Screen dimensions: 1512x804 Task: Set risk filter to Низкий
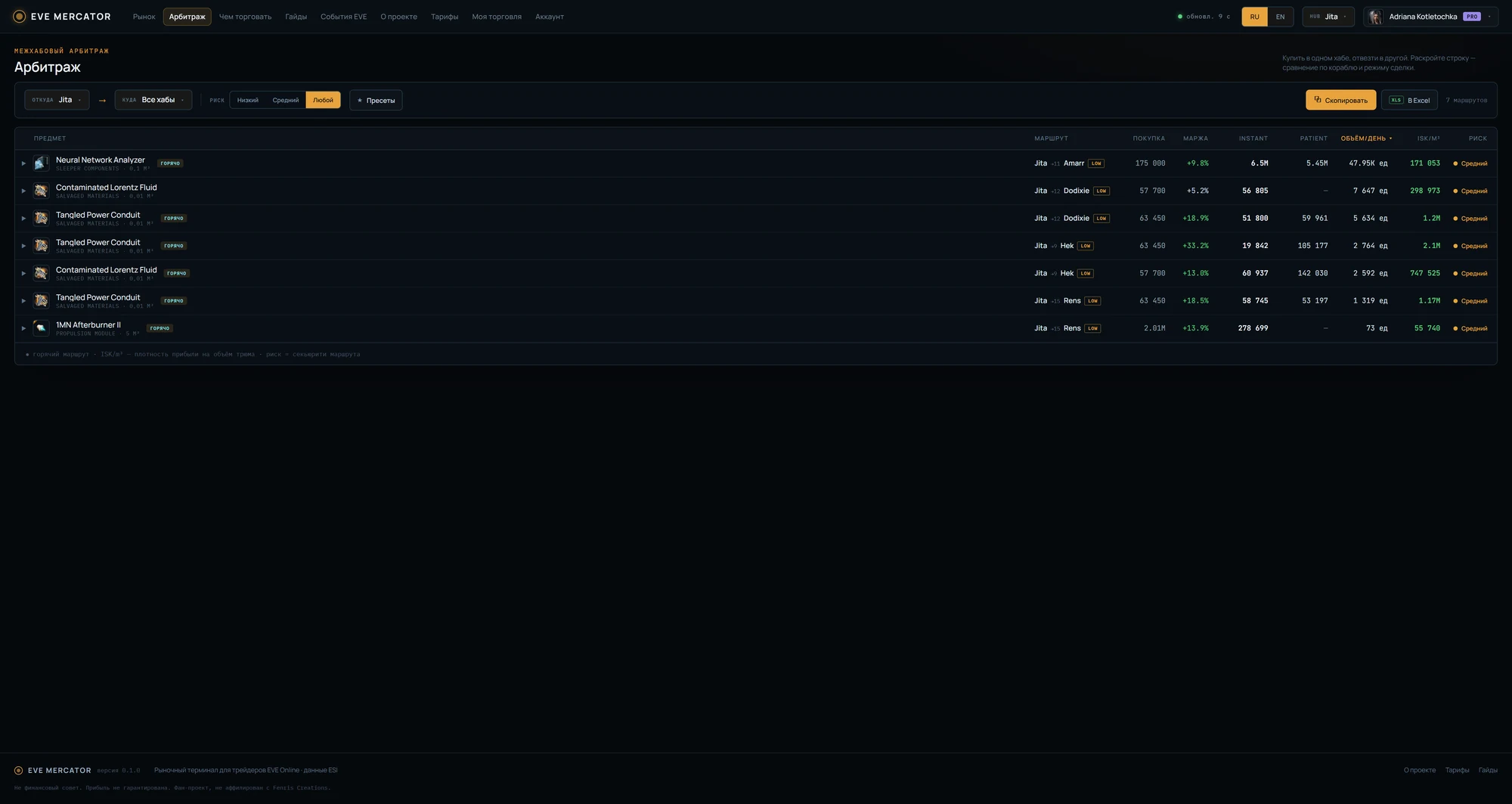pyautogui.click(x=248, y=100)
